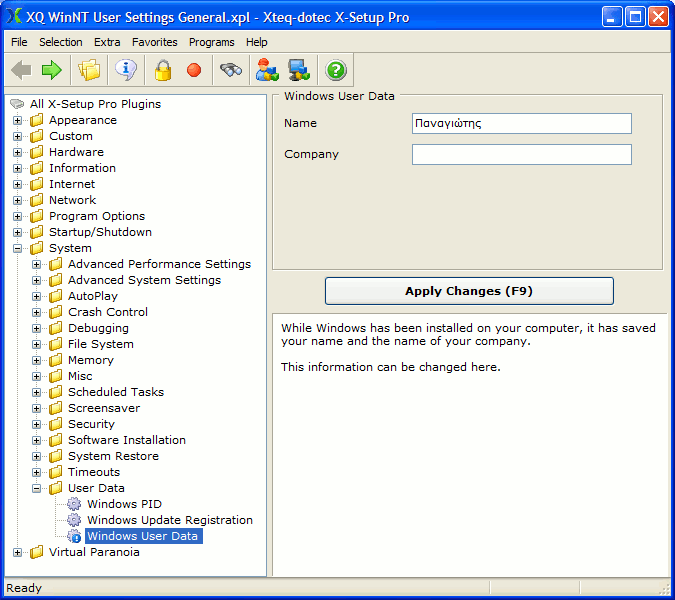Click the red record circle icon
The height and width of the screenshot is (600, 675).
194,70
